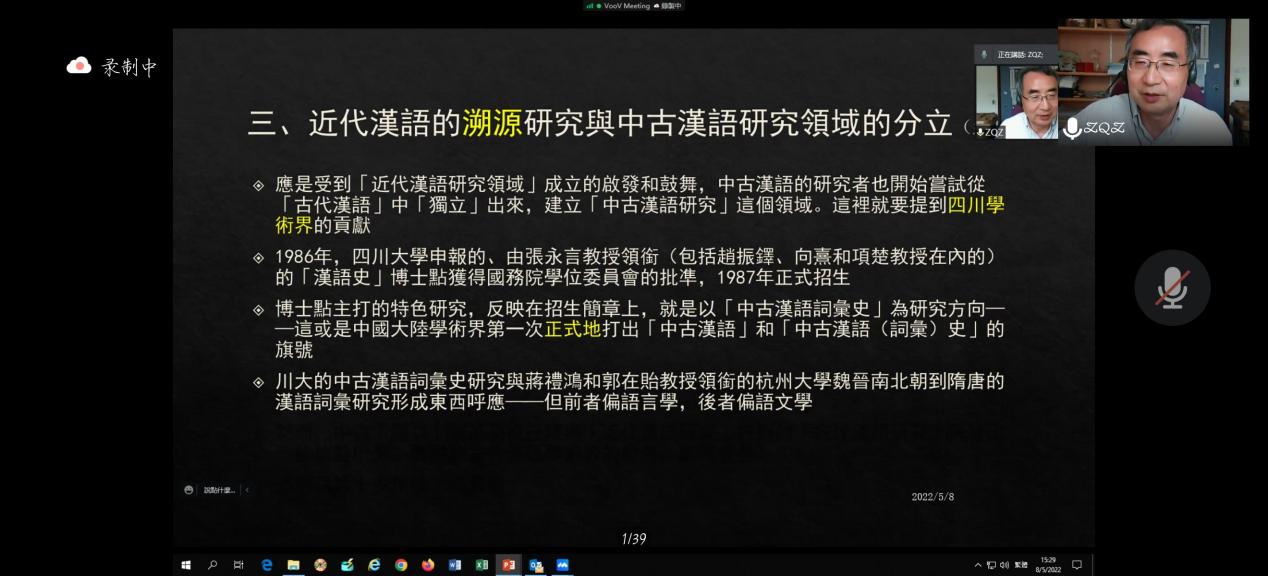Expand the hidden system tray icons
This screenshot has width=1268, height=576.
[978, 565]
